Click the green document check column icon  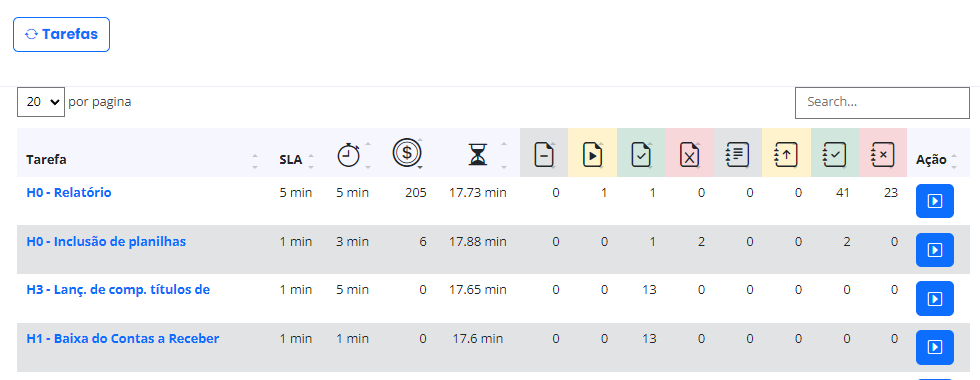click(x=641, y=154)
